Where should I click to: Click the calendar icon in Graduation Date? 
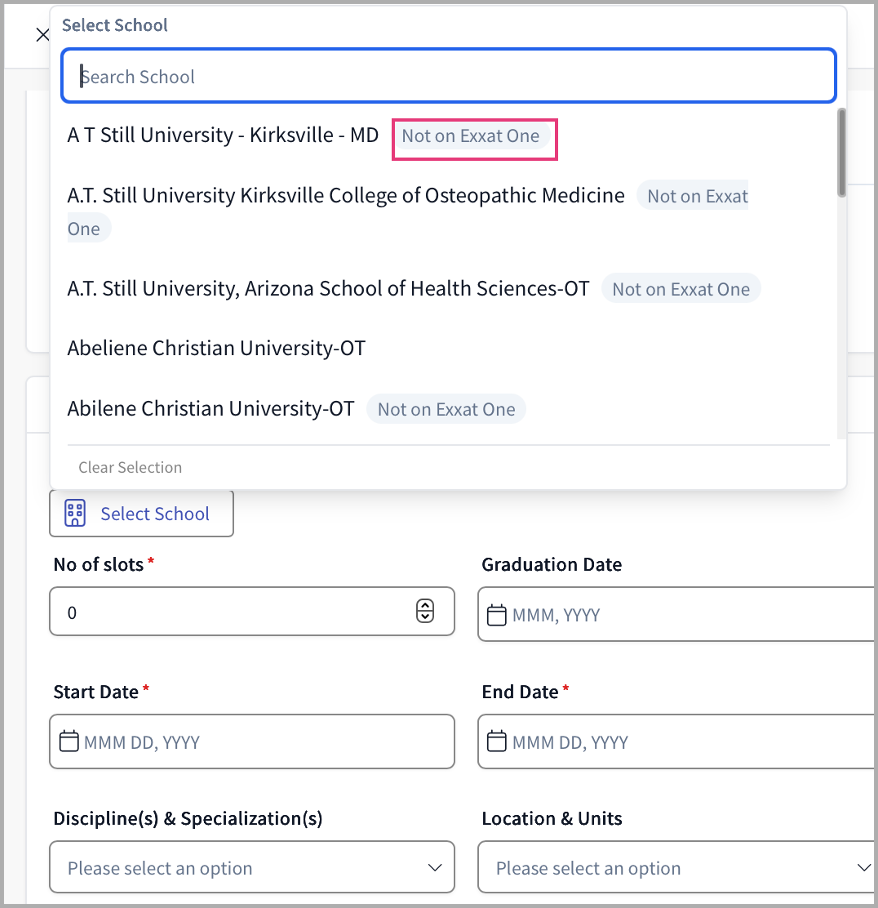pos(497,615)
